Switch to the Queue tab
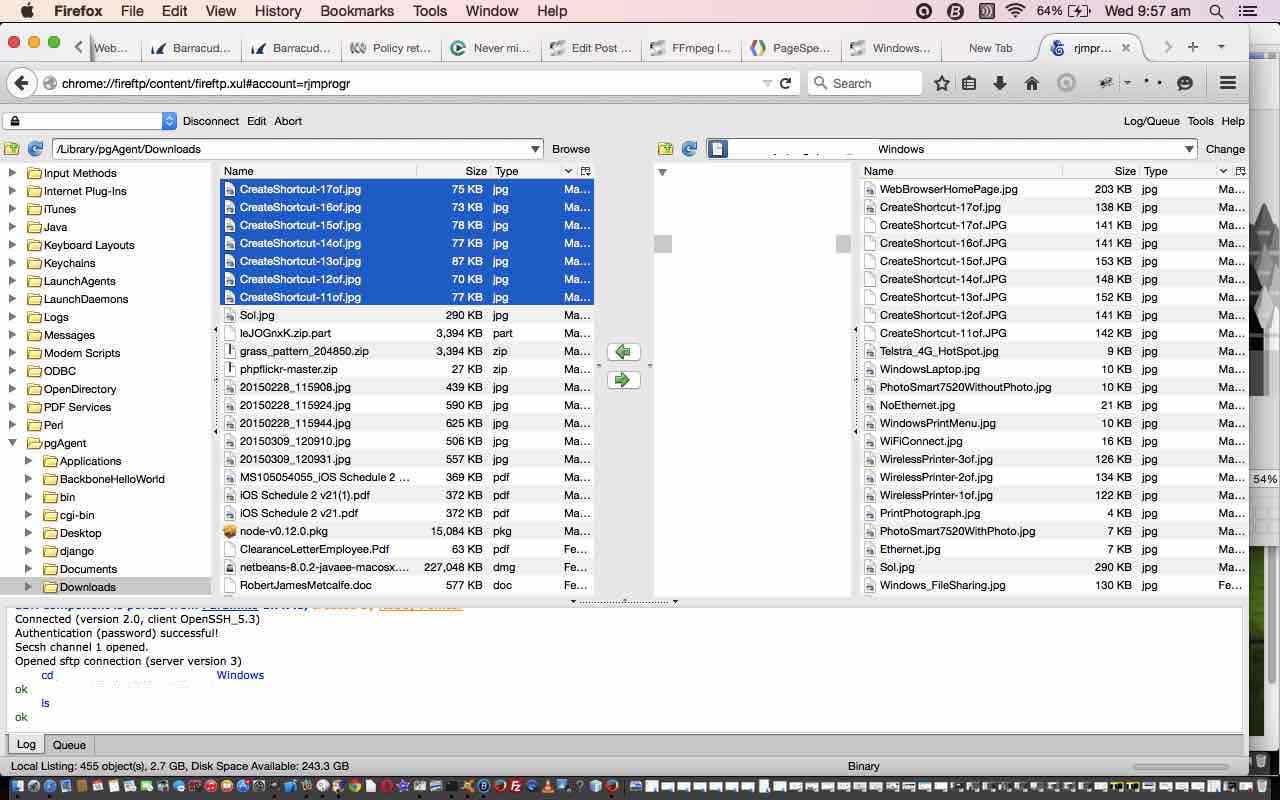This screenshot has height=800, width=1280. click(69, 745)
